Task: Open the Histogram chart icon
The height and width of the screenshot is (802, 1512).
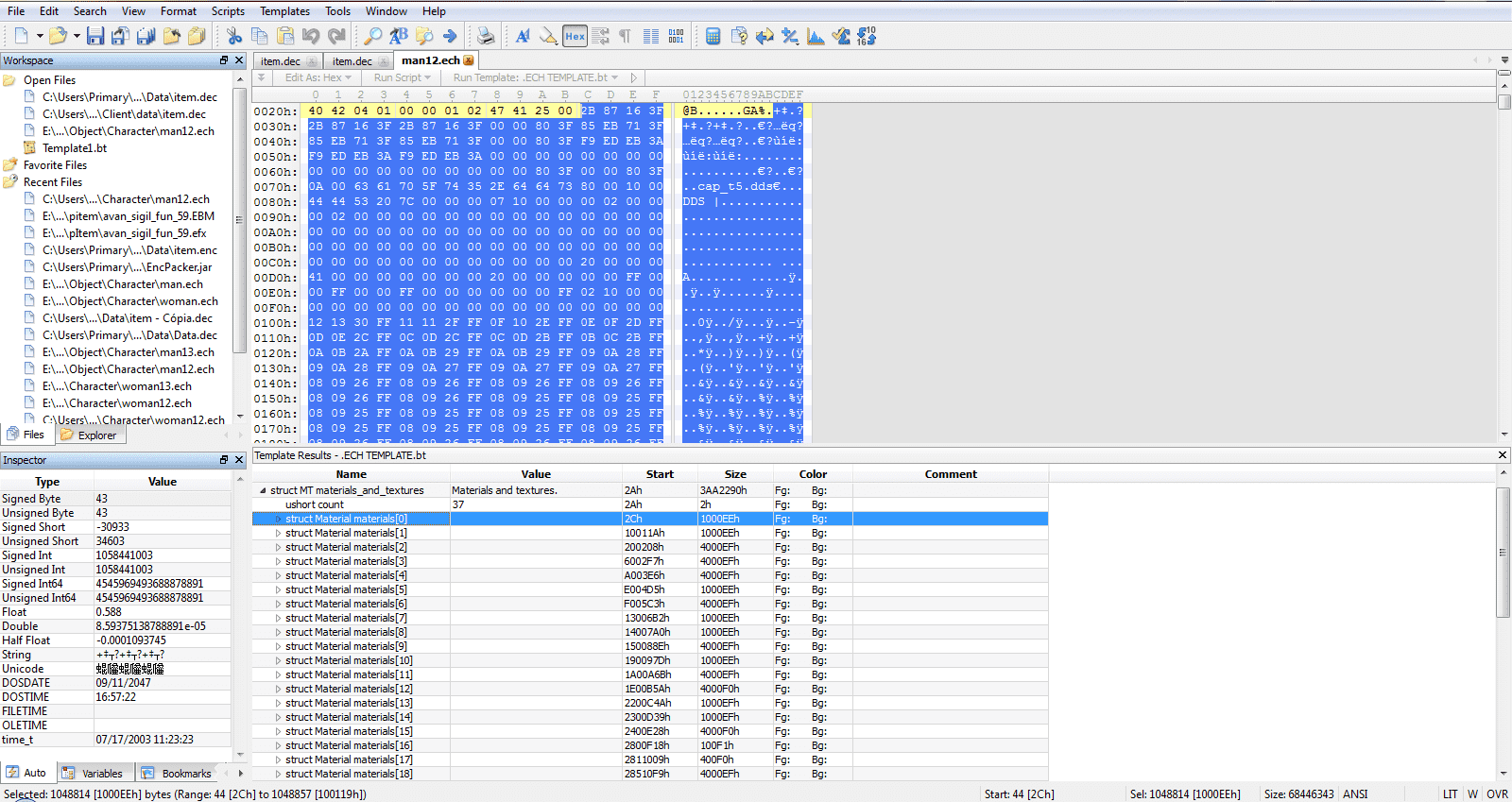Action: pos(816,36)
